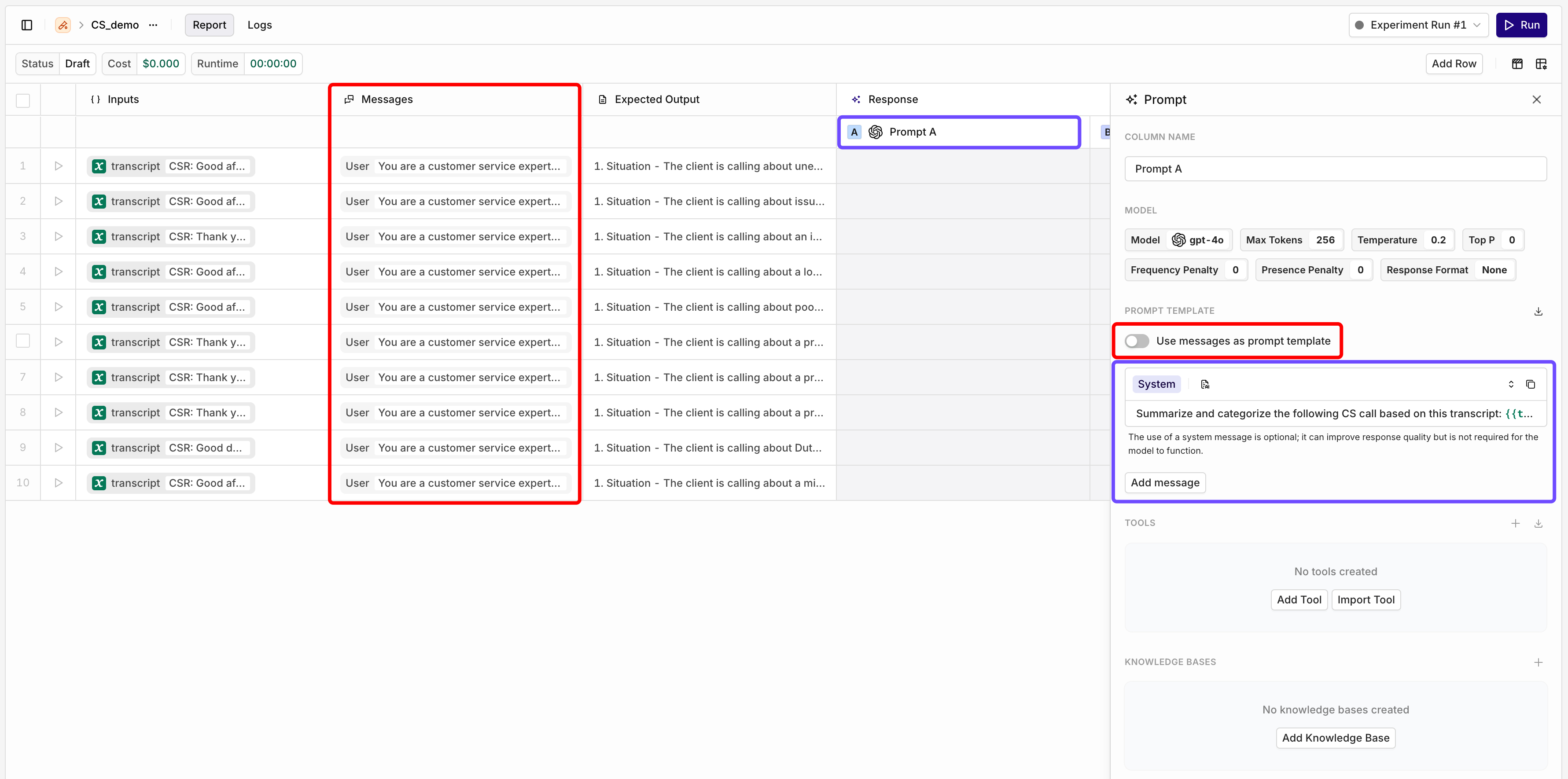Copy the System message with duplicate icon
1568x779 pixels.
(x=1531, y=384)
